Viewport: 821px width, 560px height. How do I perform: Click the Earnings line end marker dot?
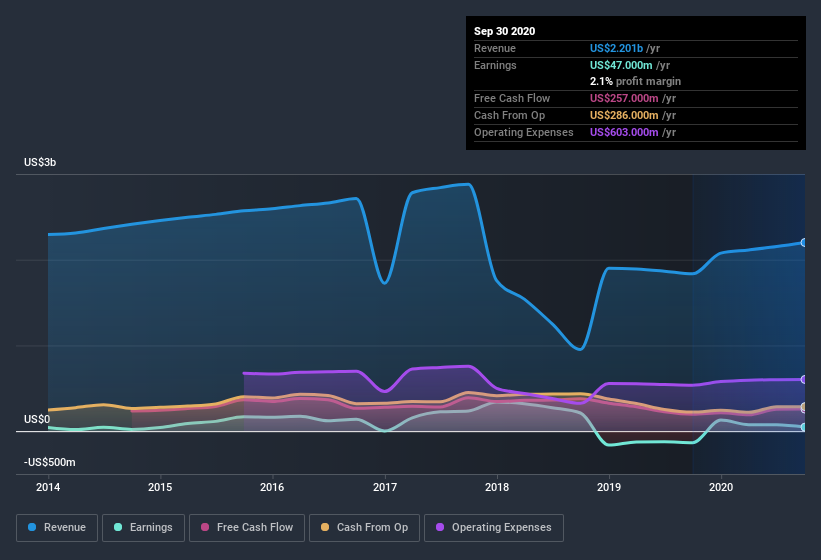coord(804,427)
